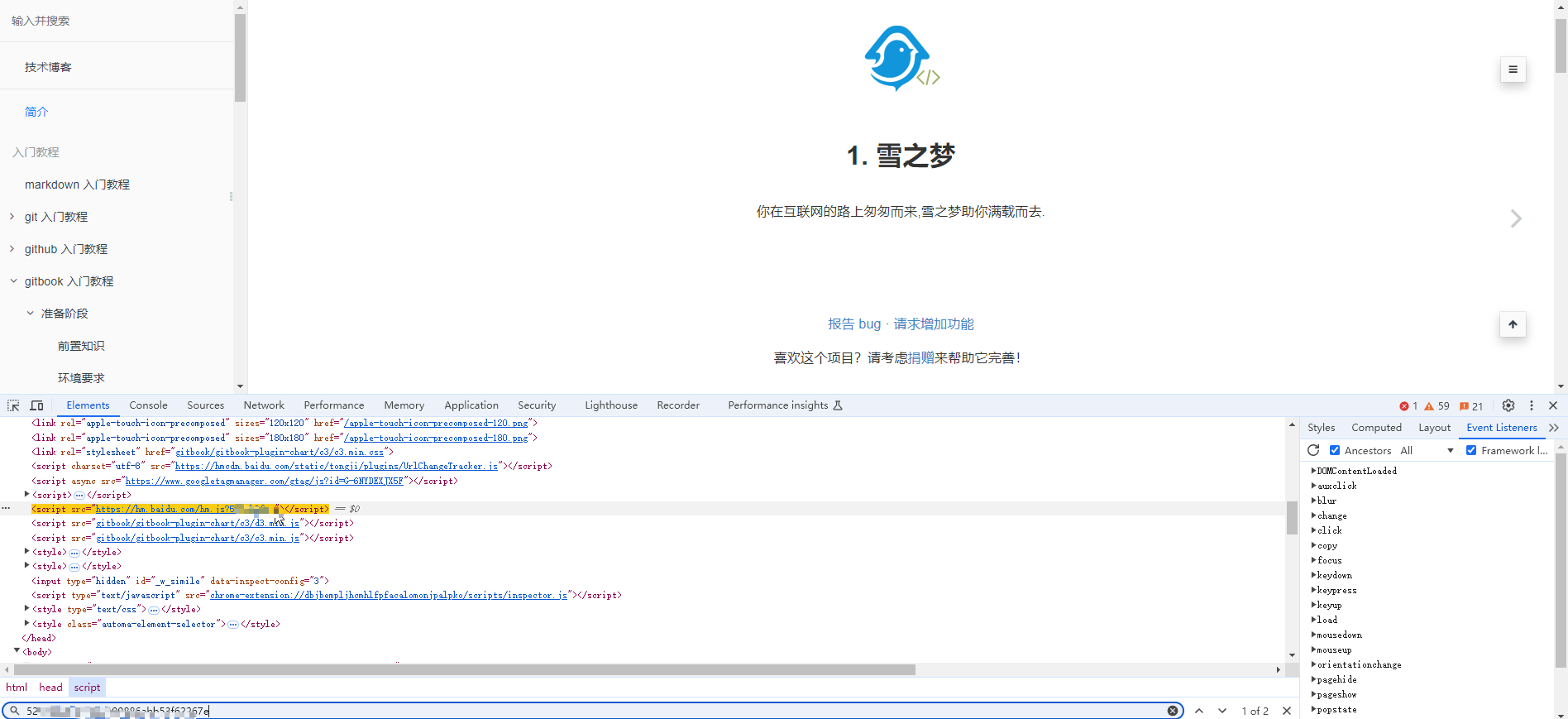Click the 报告 bug link
This screenshot has width=1568, height=719.
point(854,324)
